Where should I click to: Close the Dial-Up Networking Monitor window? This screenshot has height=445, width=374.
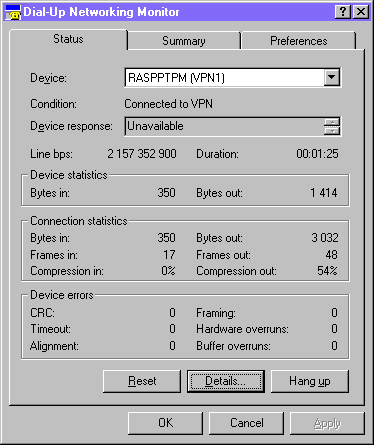pyautogui.click(x=361, y=12)
